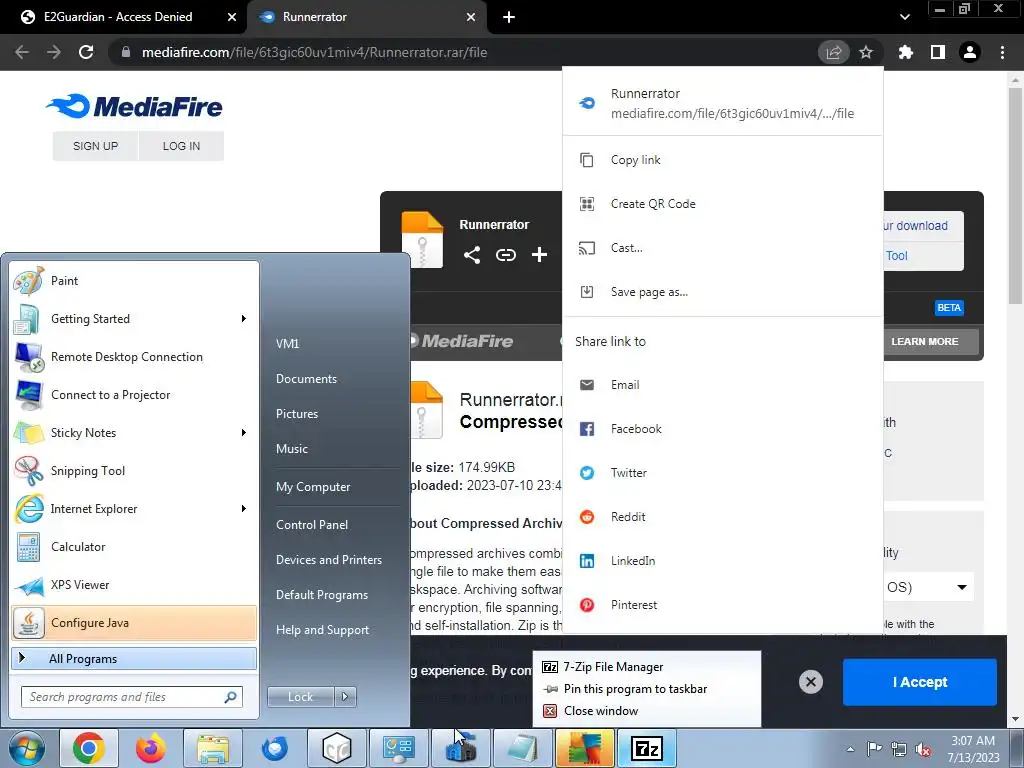Launch Google Chrome from the taskbar
Viewport: 1024px width, 768px height.
coord(89,748)
